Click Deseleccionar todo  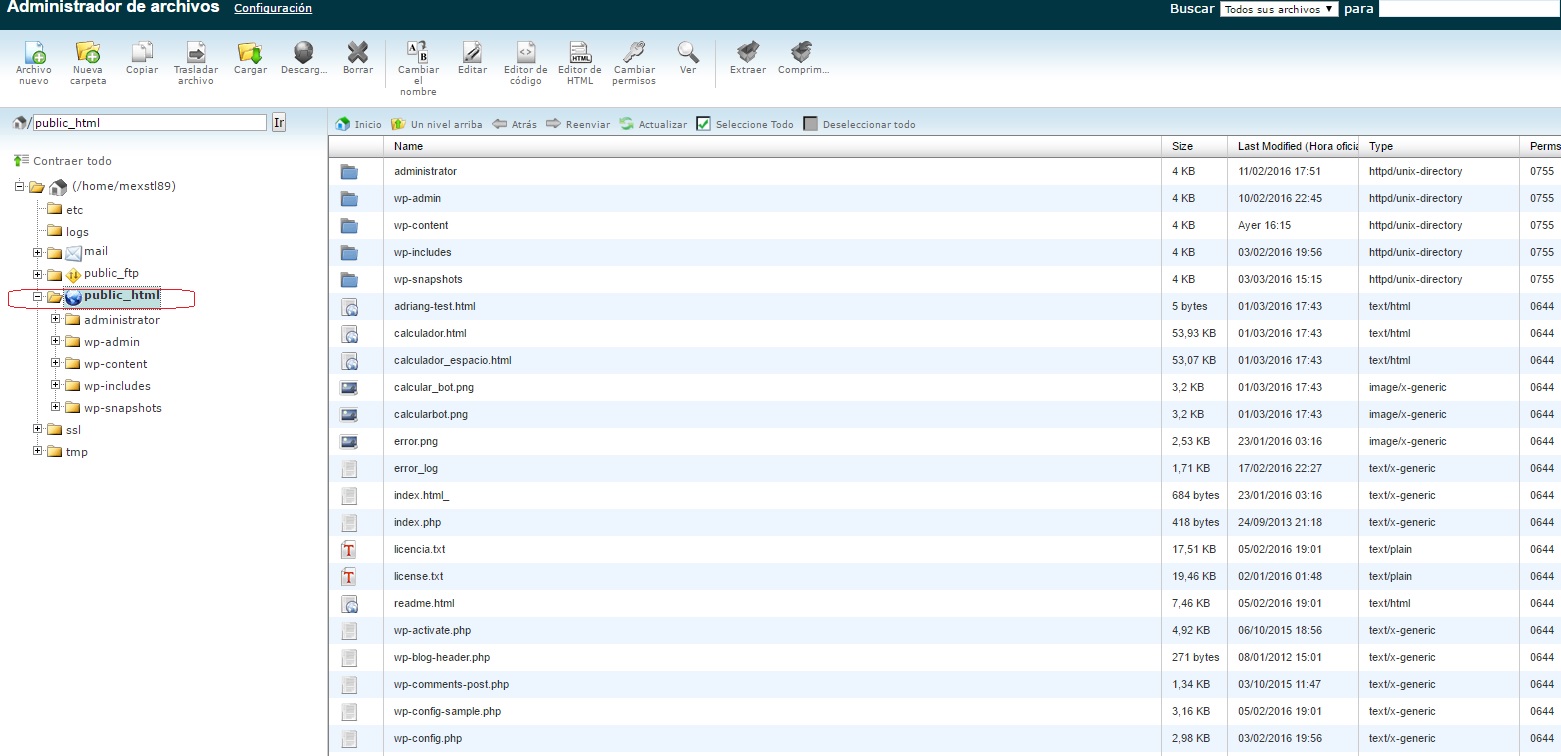click(859, 124)
